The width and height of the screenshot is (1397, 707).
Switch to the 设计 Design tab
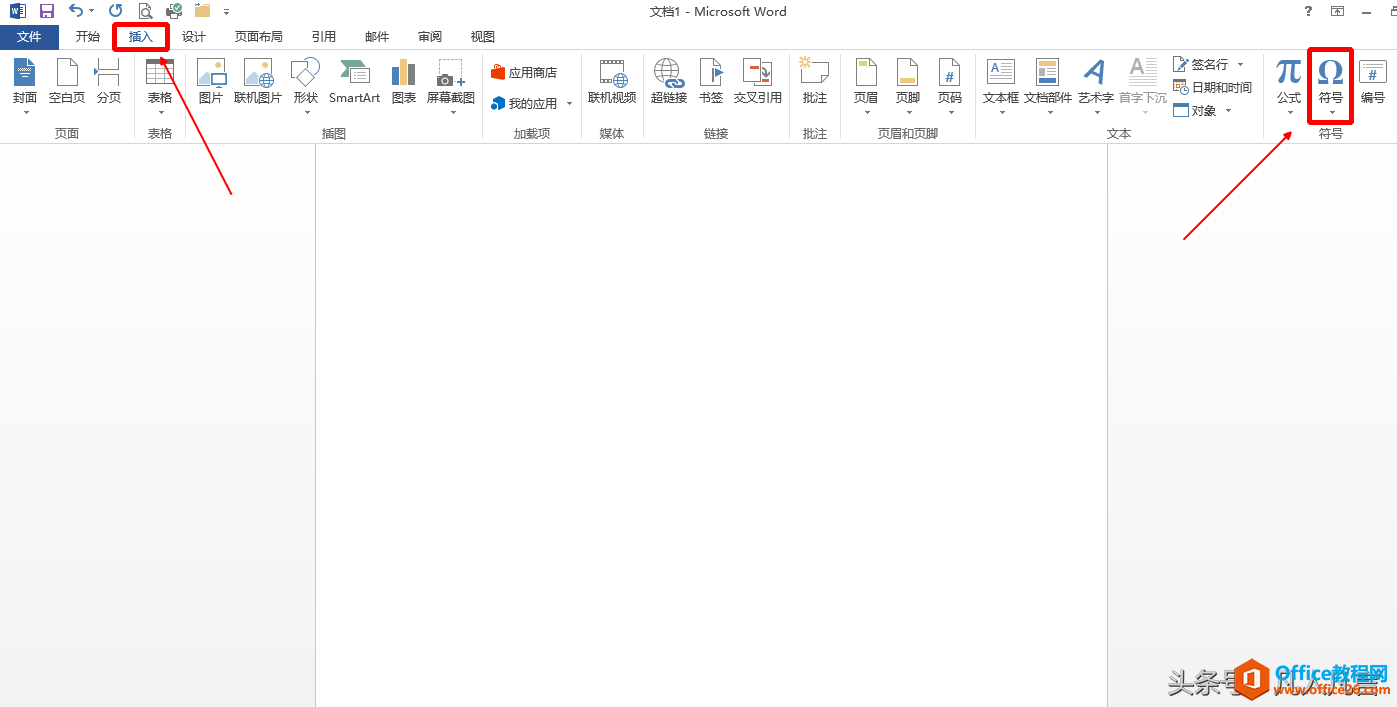(x=194, y=37)
